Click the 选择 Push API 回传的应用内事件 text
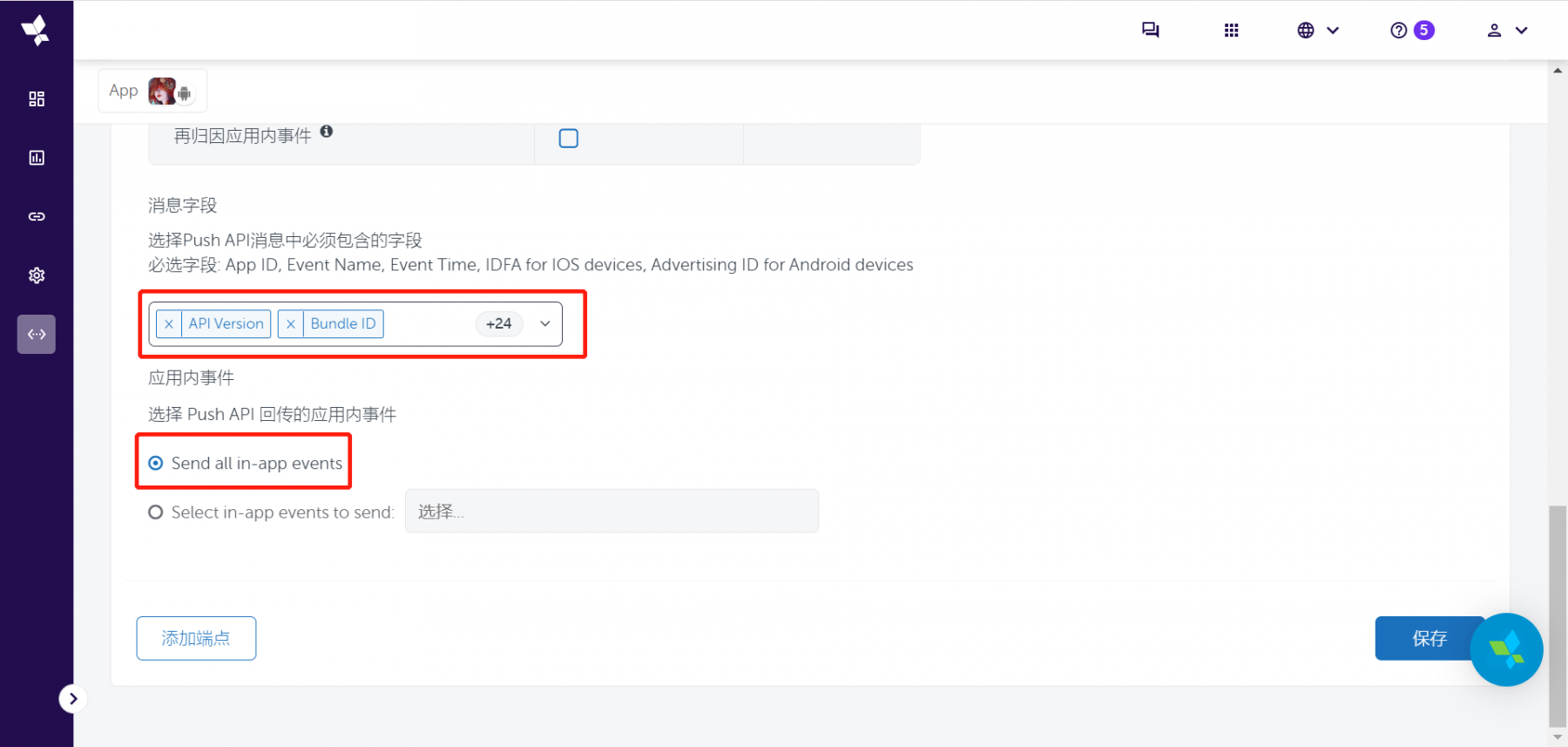 coord(273,415)
